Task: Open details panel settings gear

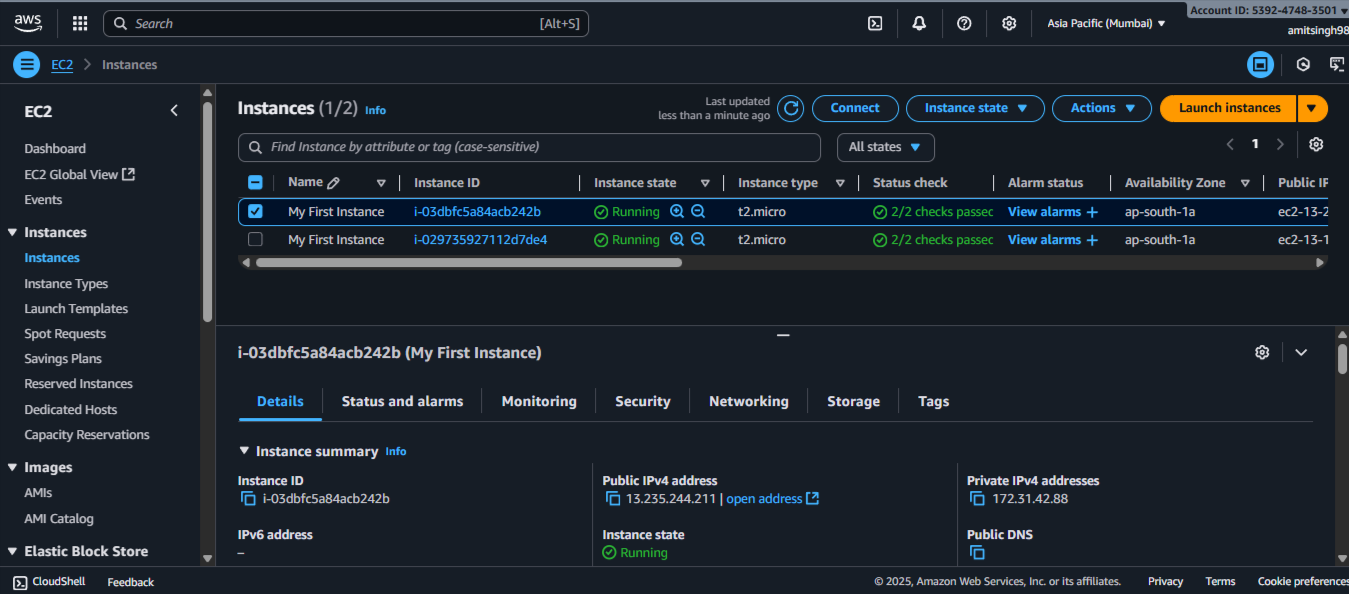Action: tap(1262, 352)
